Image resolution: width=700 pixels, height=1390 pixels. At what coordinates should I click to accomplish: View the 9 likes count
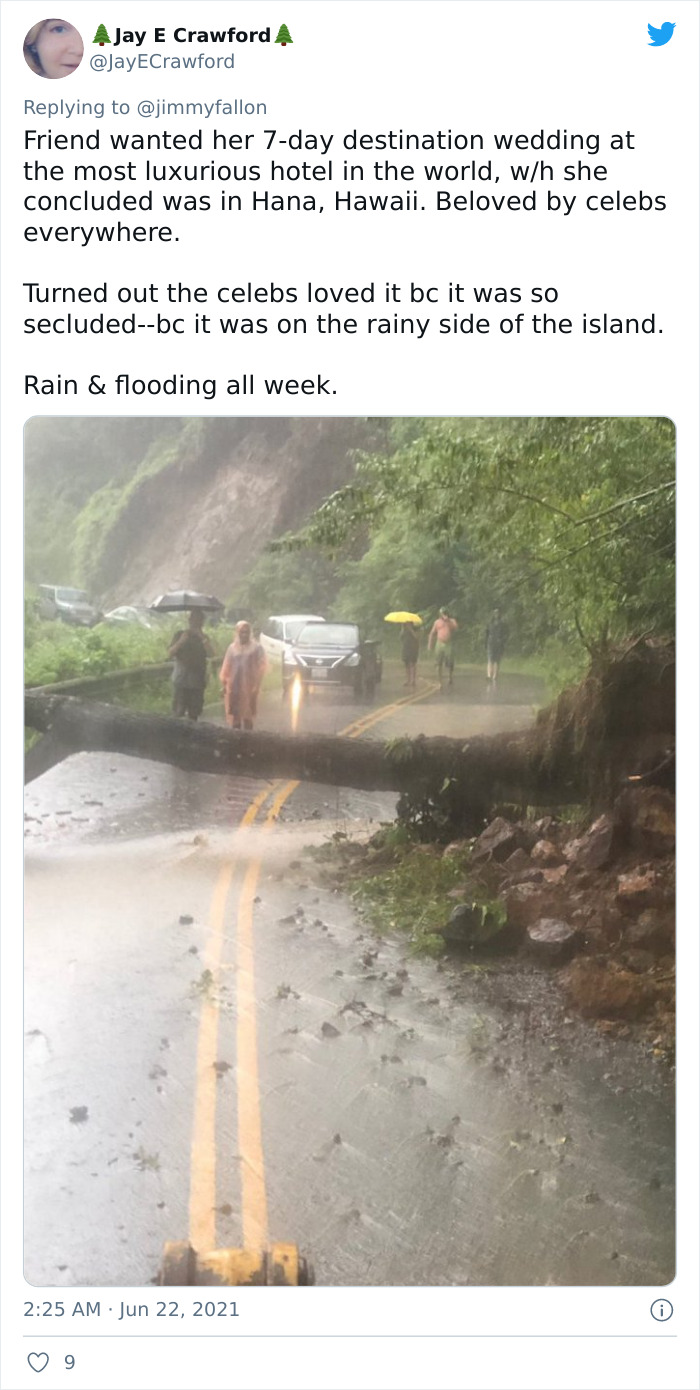tap(69, 1362)
